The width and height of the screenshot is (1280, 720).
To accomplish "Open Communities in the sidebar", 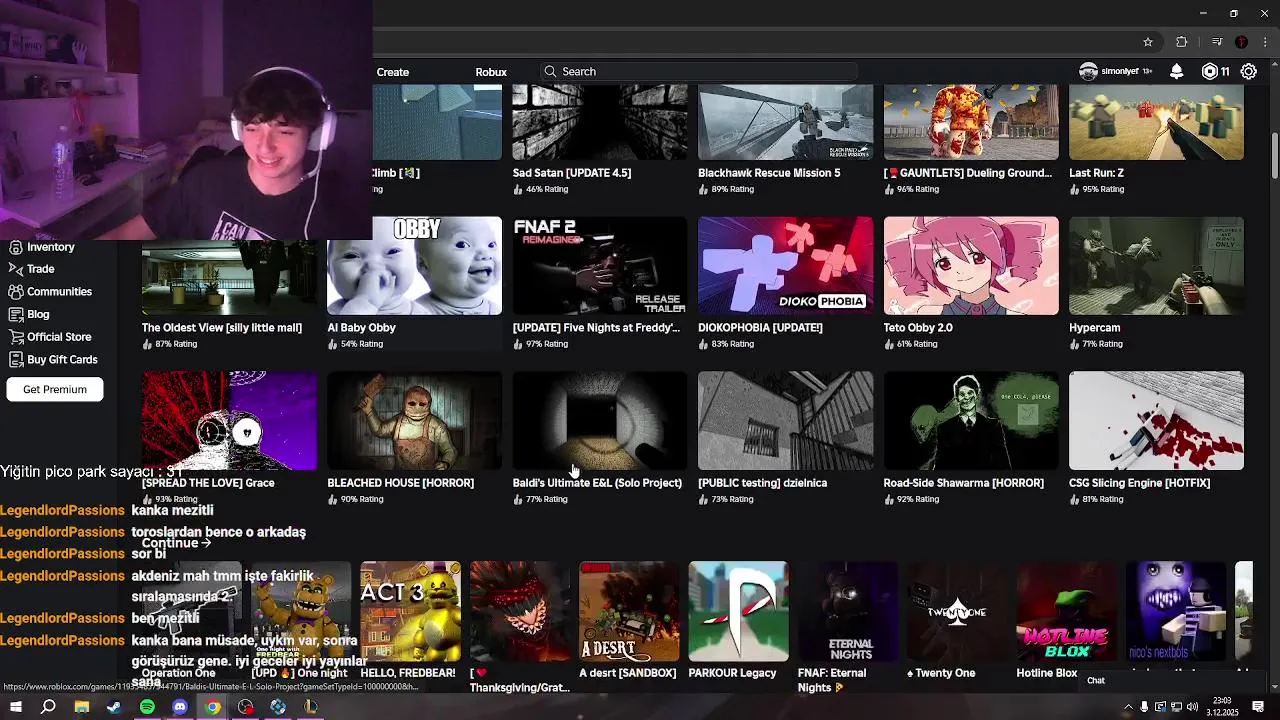I will tap(59, 292).
